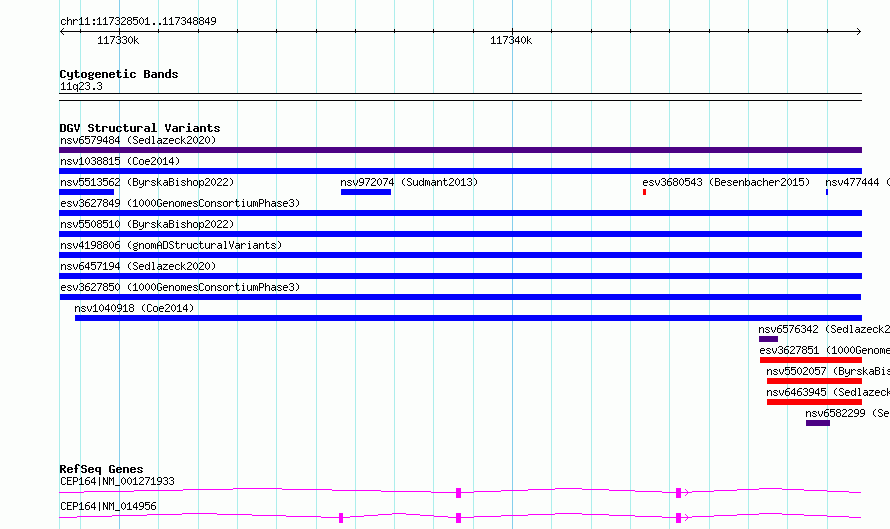The width and height of the screenshot is (890, 529).
Task: Open nsv6457194 (Sedlazeck2020) label
Action: [138, 266]
